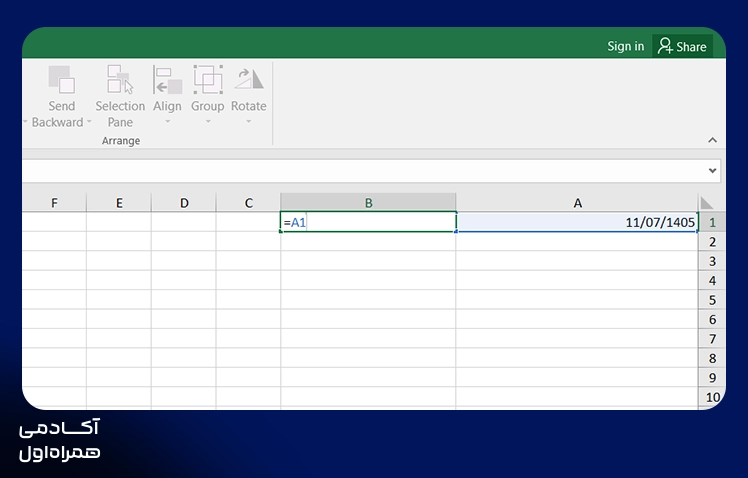Collapse the ribbon with the chevron
The image size is (748, 478).
coord(712,140)
